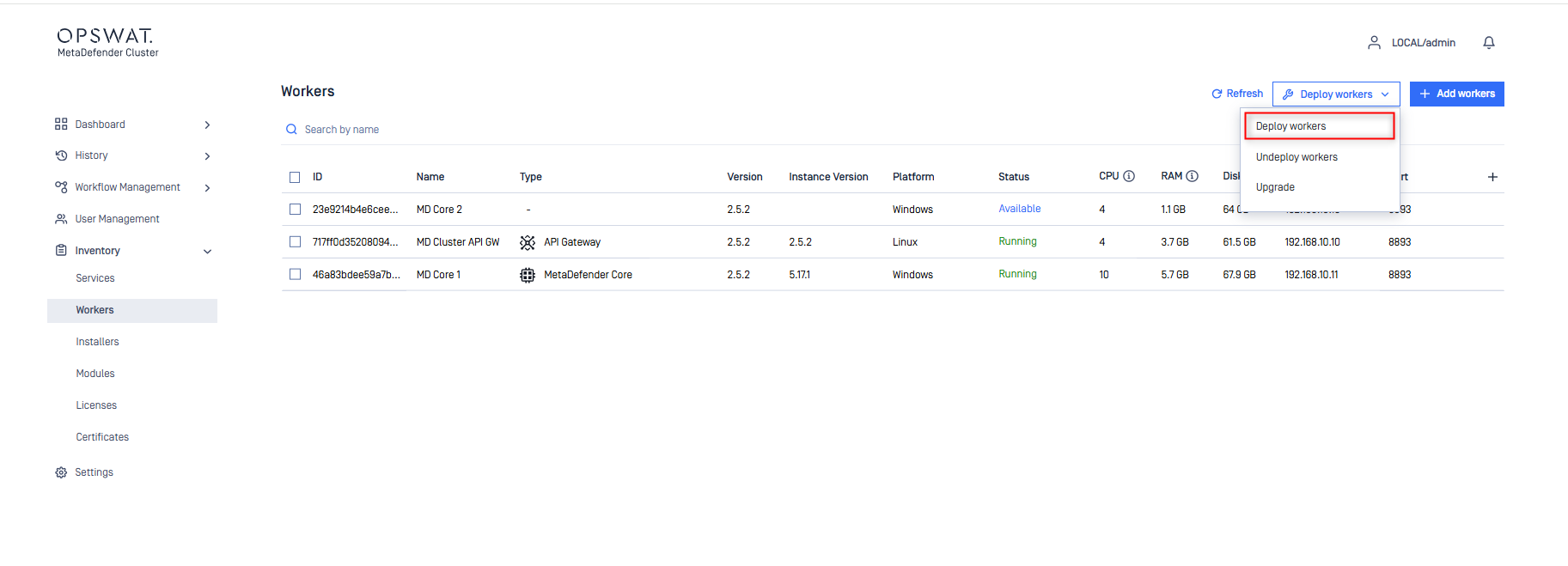Click the Refresh link
1568x566 pixels.
click(1237, 94)
